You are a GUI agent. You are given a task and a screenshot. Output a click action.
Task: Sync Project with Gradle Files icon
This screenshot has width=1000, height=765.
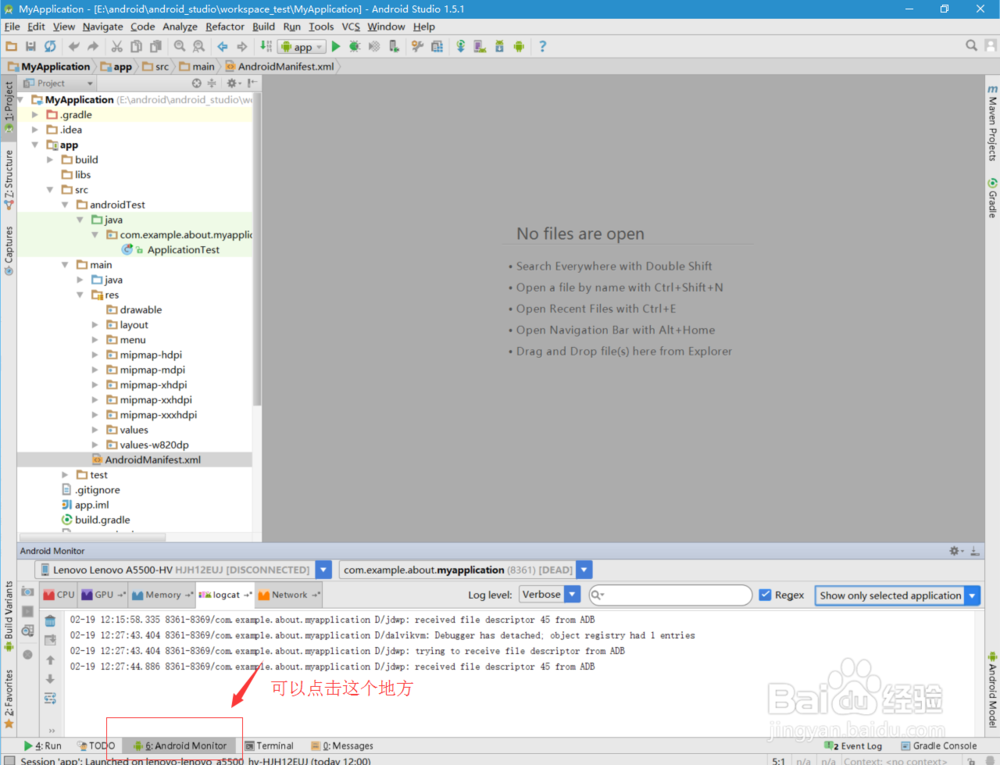[x=460, y=47]
